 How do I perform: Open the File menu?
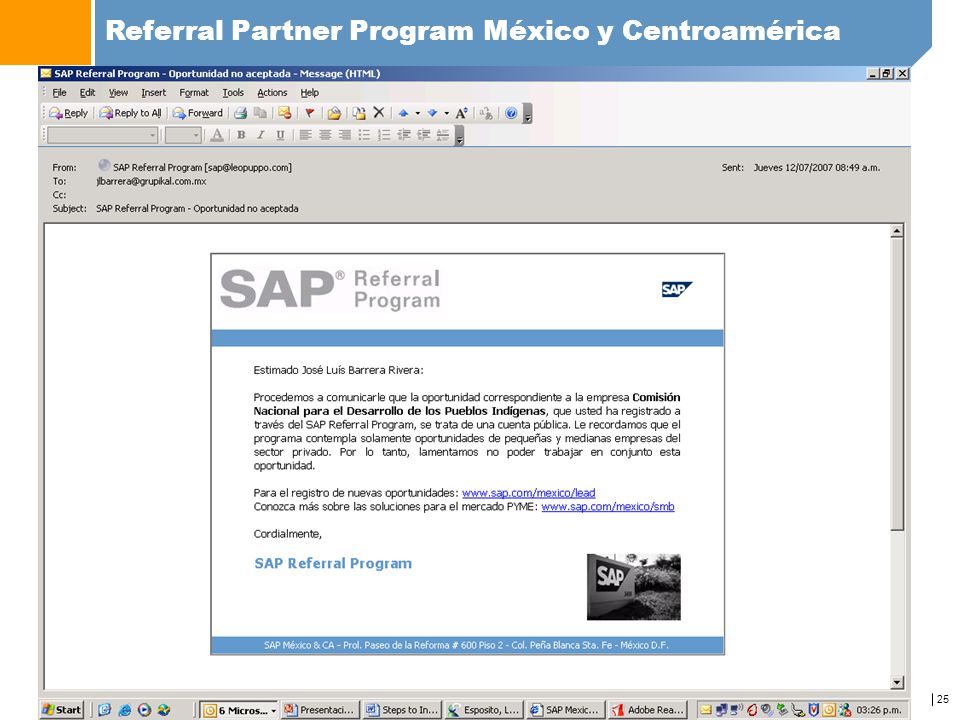tap(59, 92)
